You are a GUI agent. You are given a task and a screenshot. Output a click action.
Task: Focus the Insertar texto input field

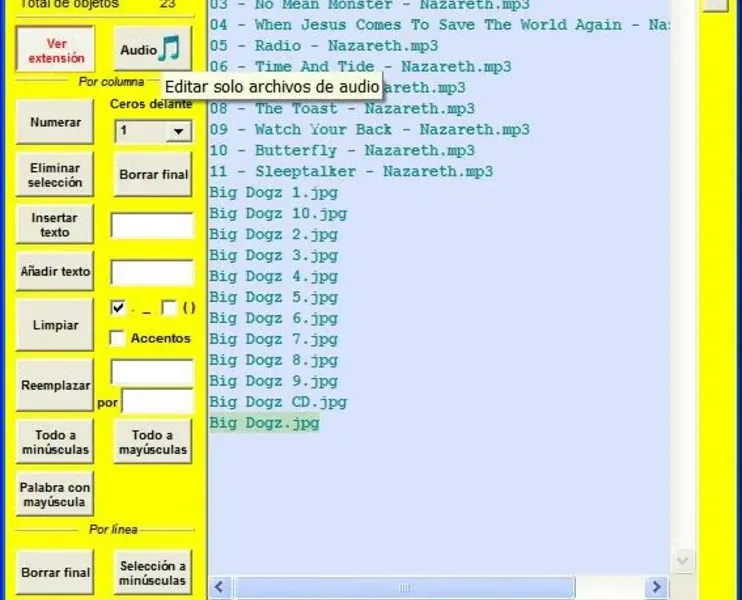152,225
